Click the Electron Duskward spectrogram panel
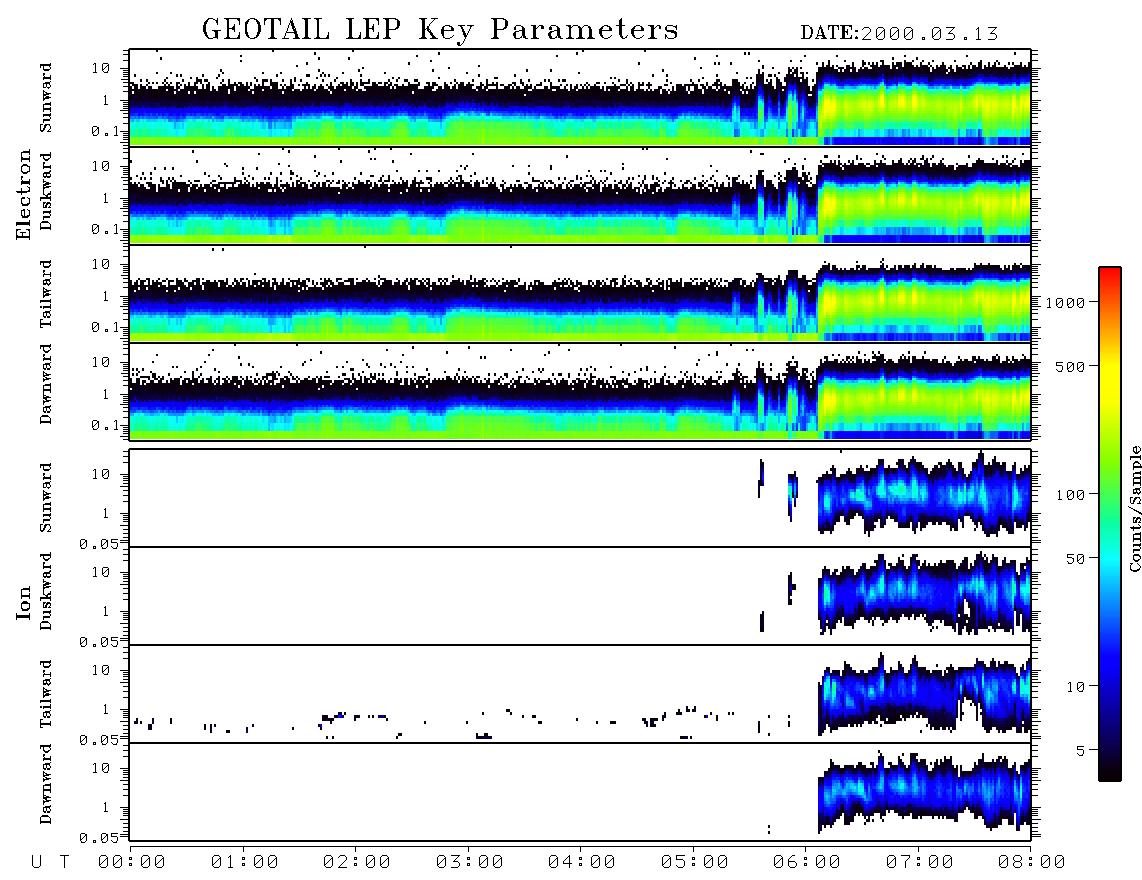The width and height of the screenshot is (1142, 880). point(580,195)
